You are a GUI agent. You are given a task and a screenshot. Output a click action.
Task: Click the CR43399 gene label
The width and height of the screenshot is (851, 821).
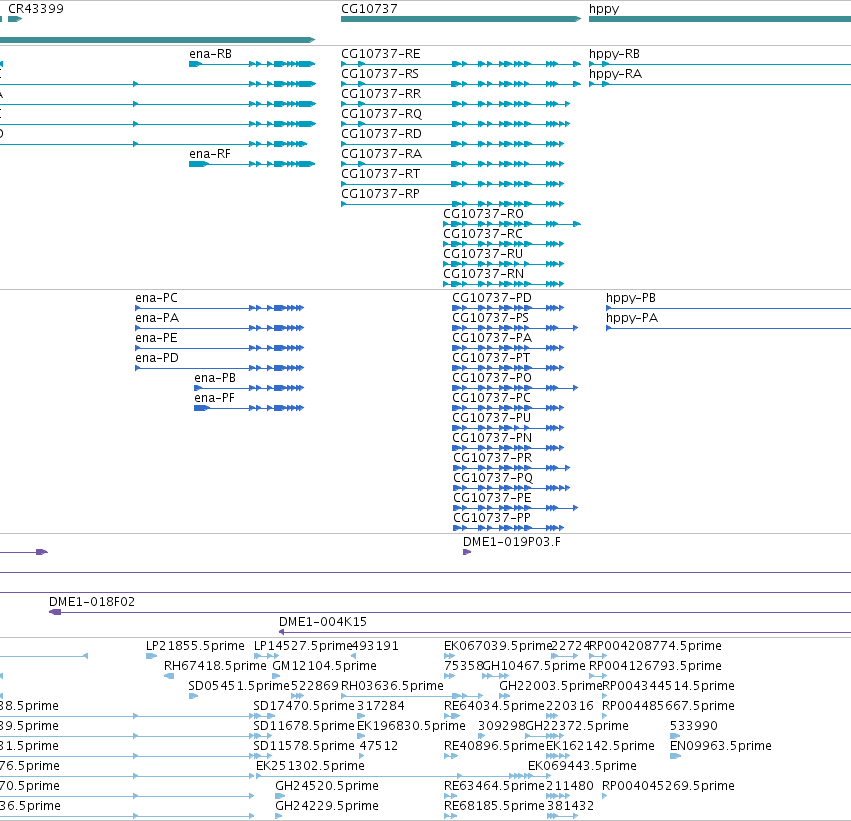pos(36,9)
